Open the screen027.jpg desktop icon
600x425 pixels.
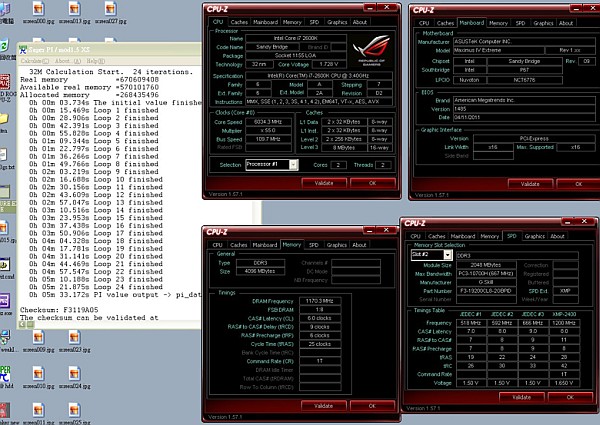click(x=111, y=13)
